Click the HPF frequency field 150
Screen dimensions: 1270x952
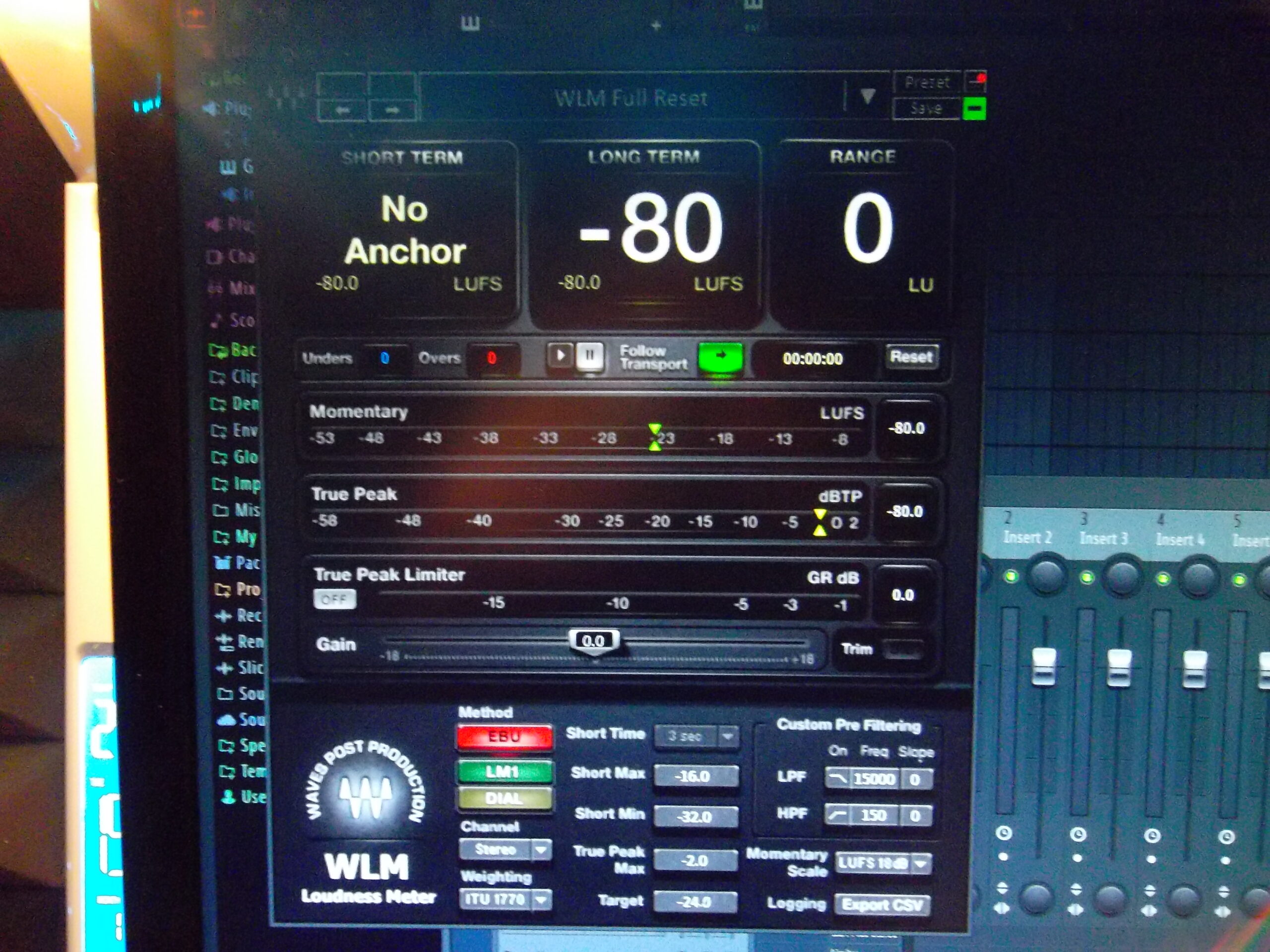click(x=875, y=816)
